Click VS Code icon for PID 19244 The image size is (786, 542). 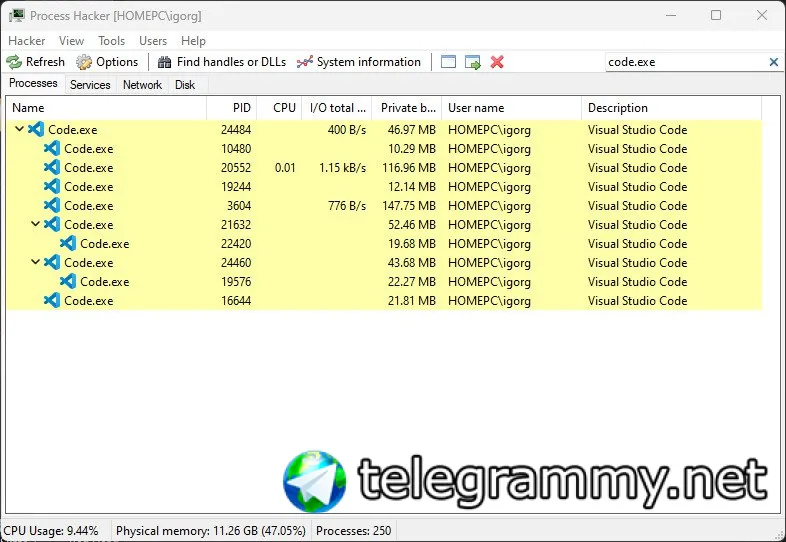(x=52, y=187)
